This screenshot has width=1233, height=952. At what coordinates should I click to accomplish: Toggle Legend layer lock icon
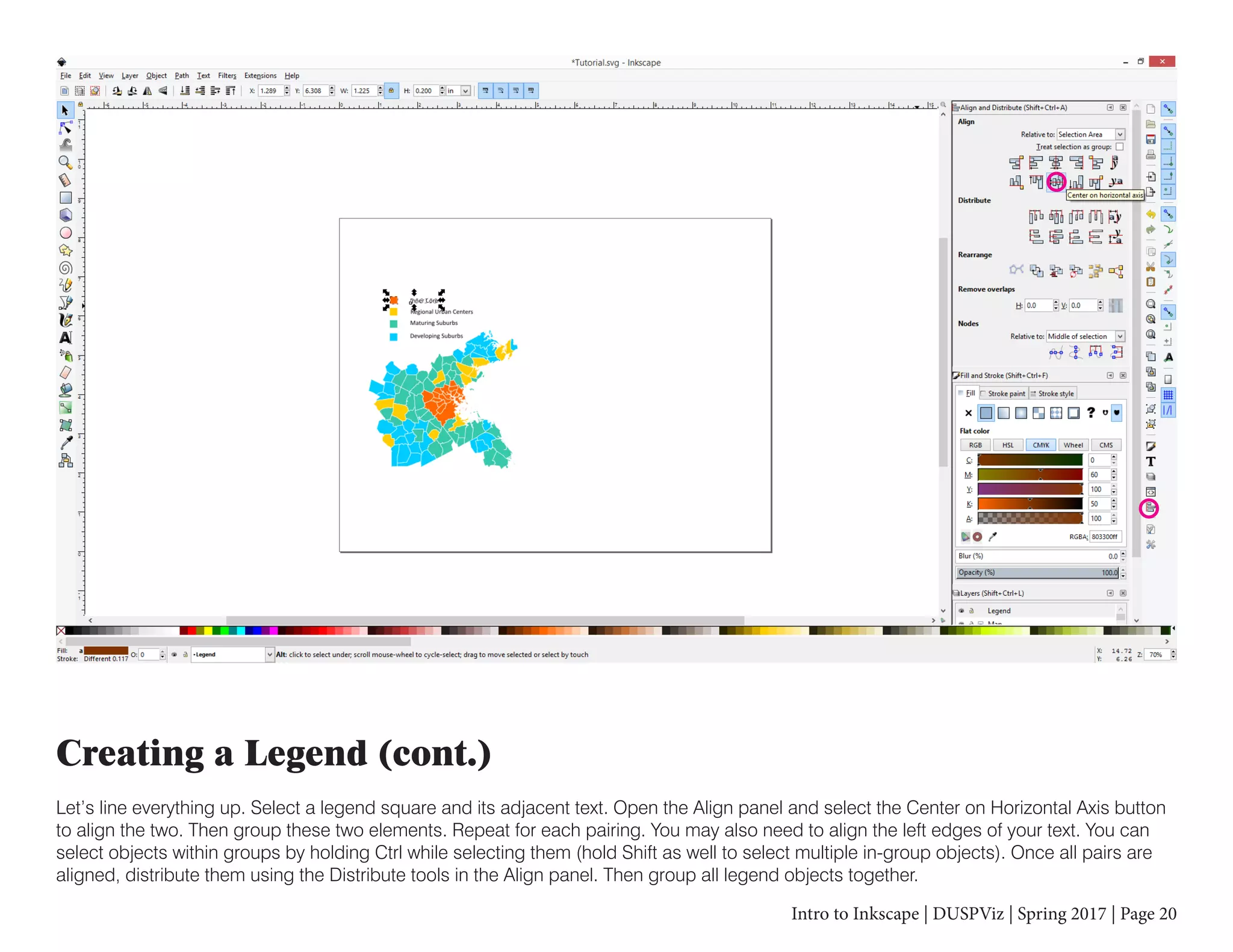[971, 611]
